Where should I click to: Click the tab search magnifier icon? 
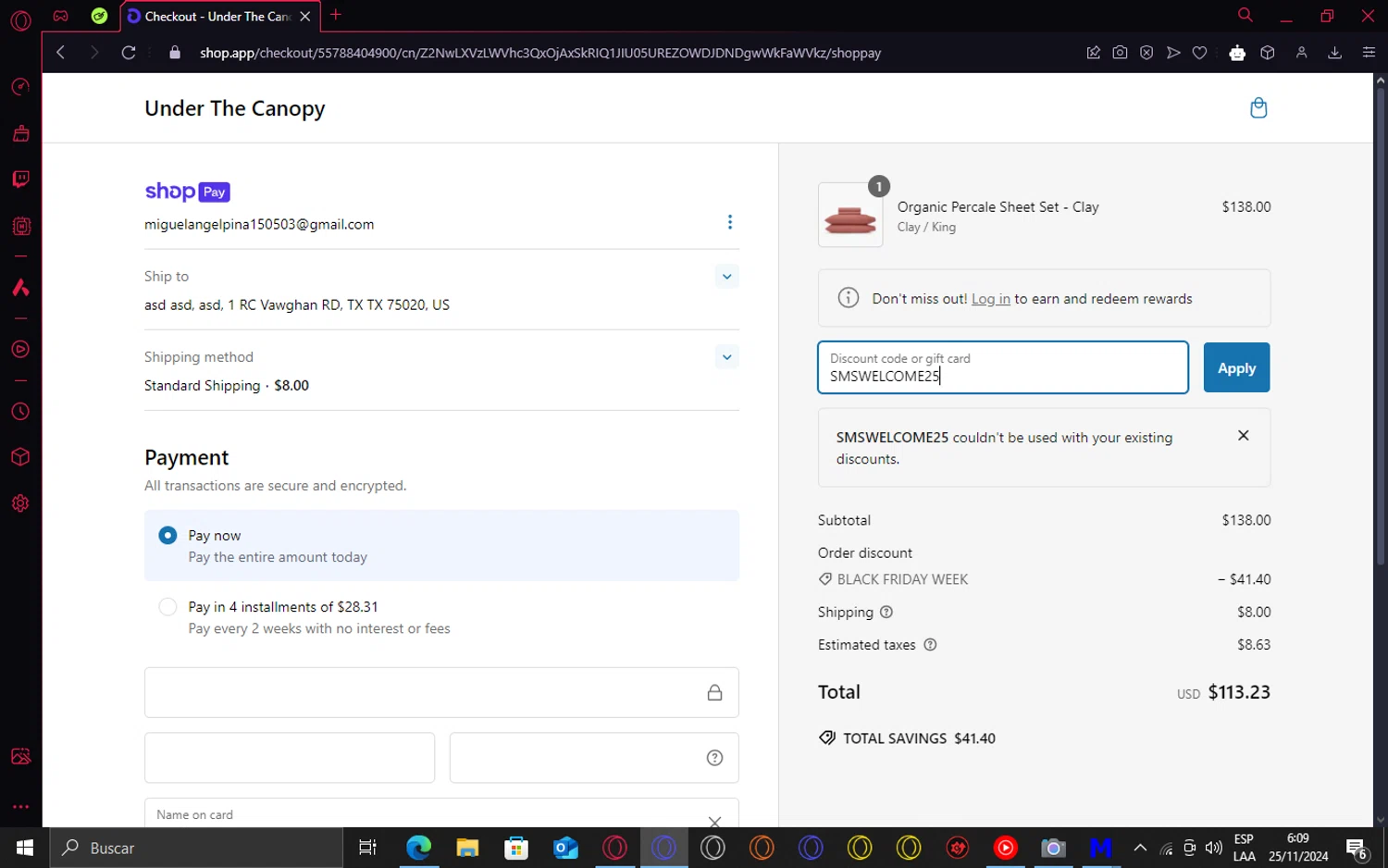(1245, 15)
